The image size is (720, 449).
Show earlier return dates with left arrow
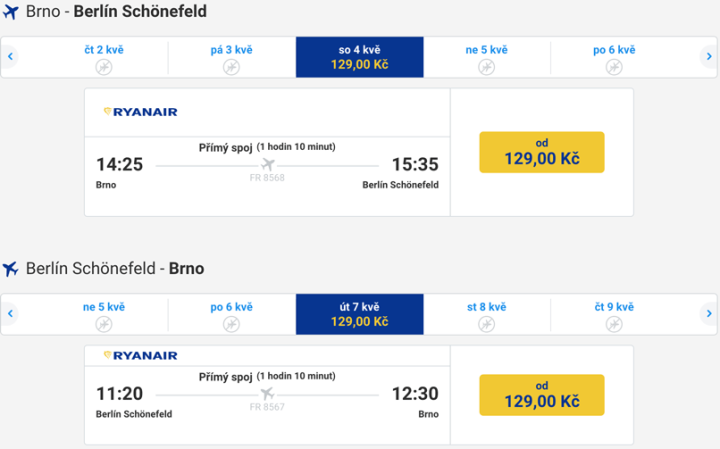pos(10,314)
